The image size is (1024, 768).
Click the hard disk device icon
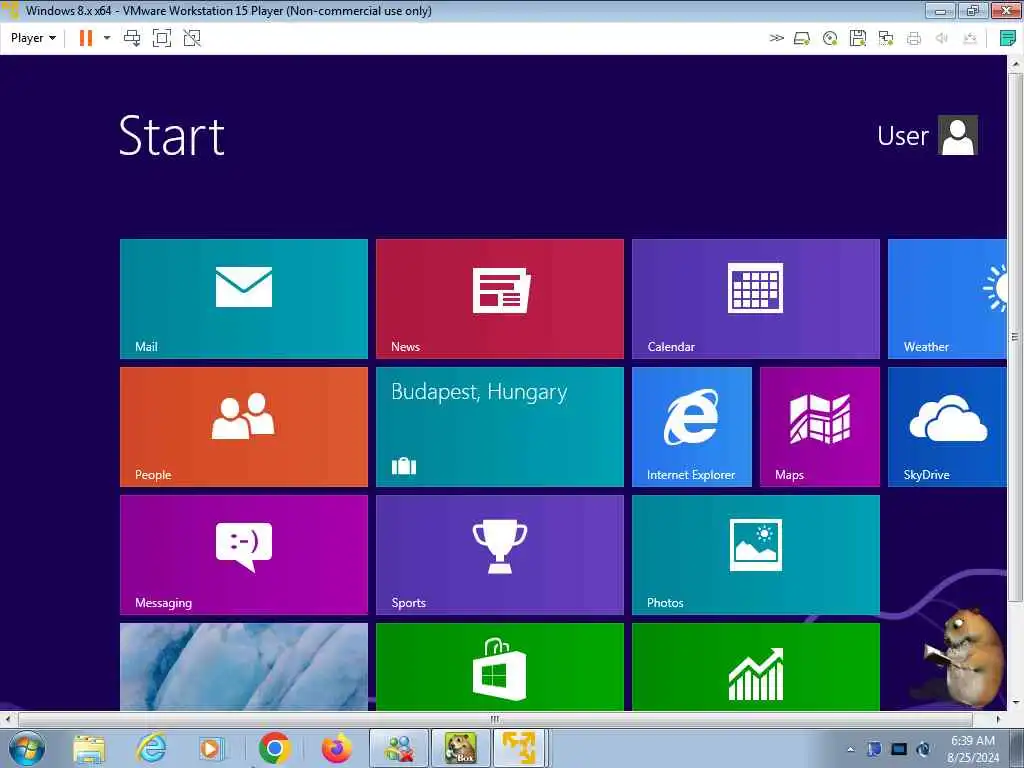click(802, 39)
